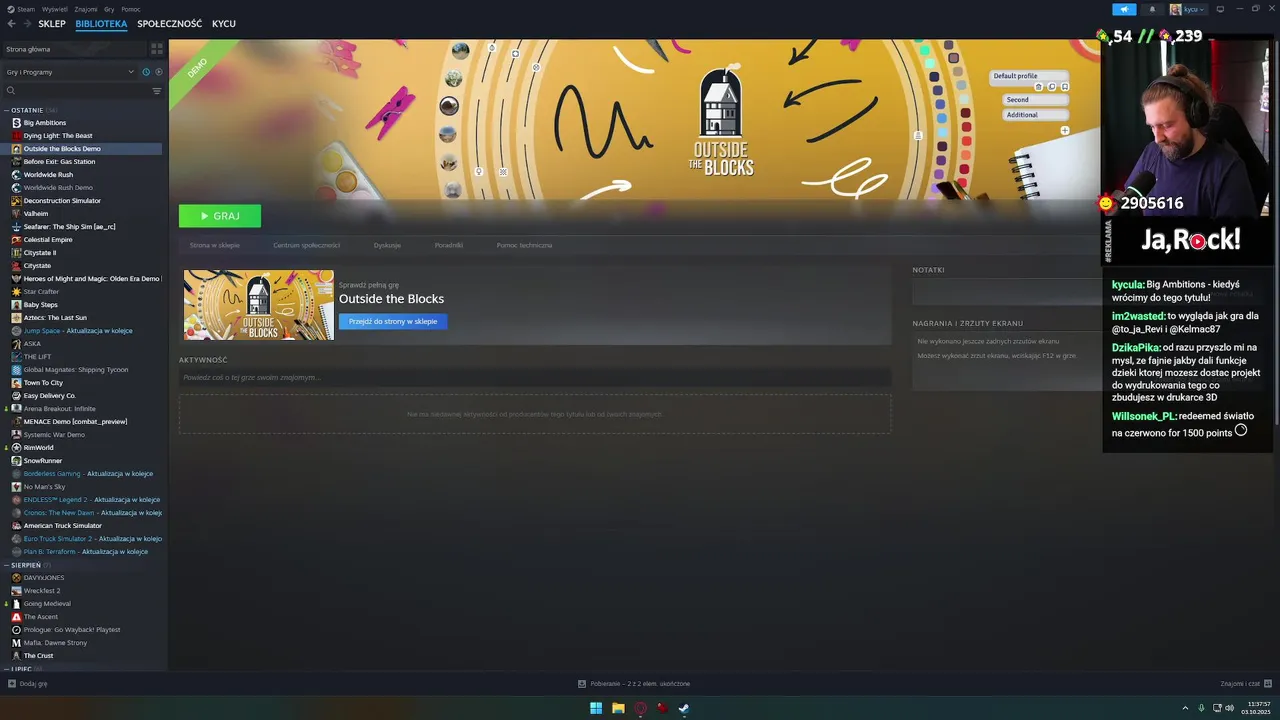Click Wreckfest 2 in the list
Viewport: 1280px width, 720px height.
click(42, 591)
